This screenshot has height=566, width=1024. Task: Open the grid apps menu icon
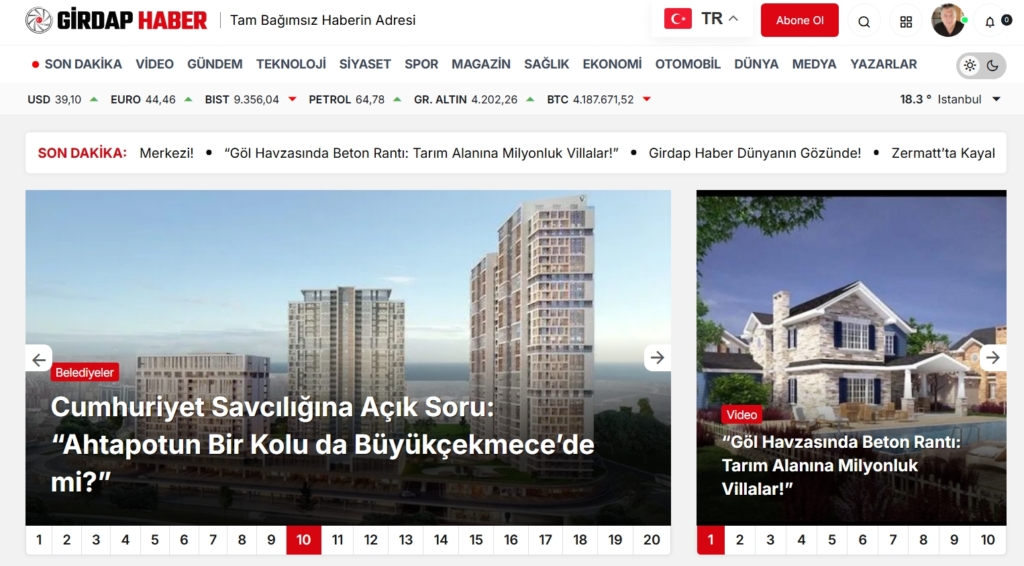906,21
